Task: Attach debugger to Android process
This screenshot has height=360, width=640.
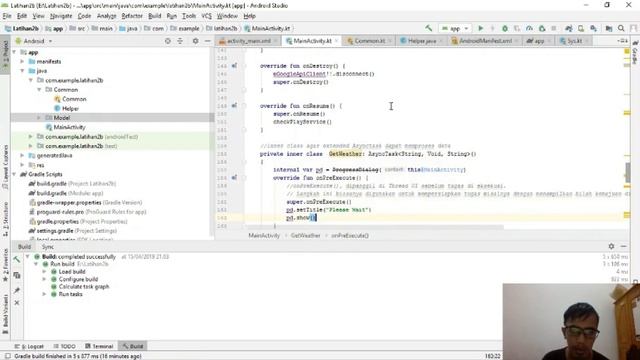Action: tap(542, 28)
